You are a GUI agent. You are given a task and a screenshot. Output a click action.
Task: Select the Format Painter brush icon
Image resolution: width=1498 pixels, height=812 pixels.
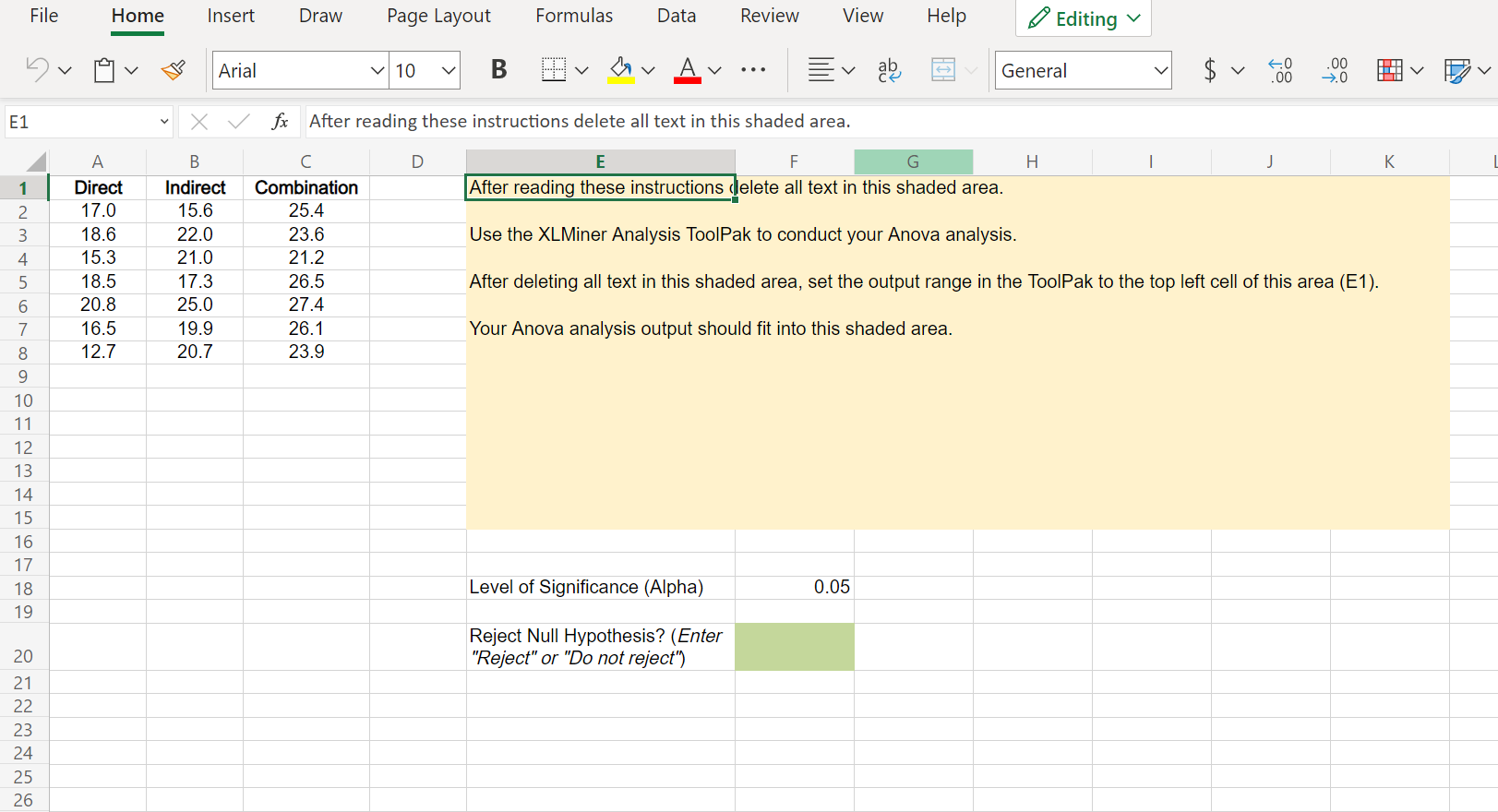(174, 70)
